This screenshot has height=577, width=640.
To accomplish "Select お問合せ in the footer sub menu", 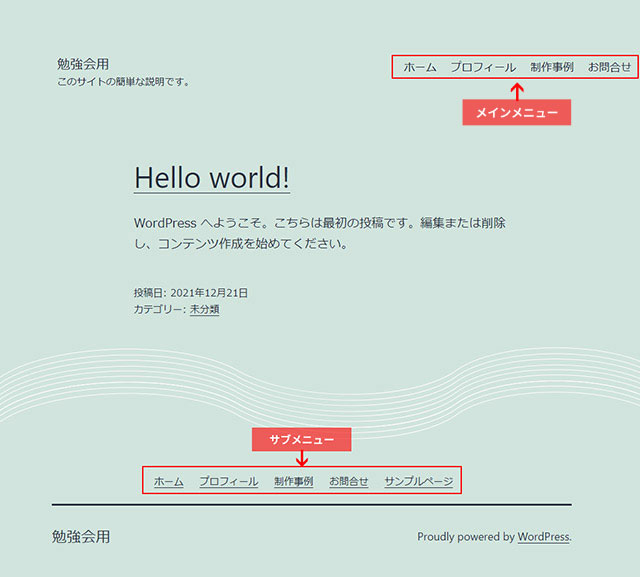I will (x=349, y=482).
